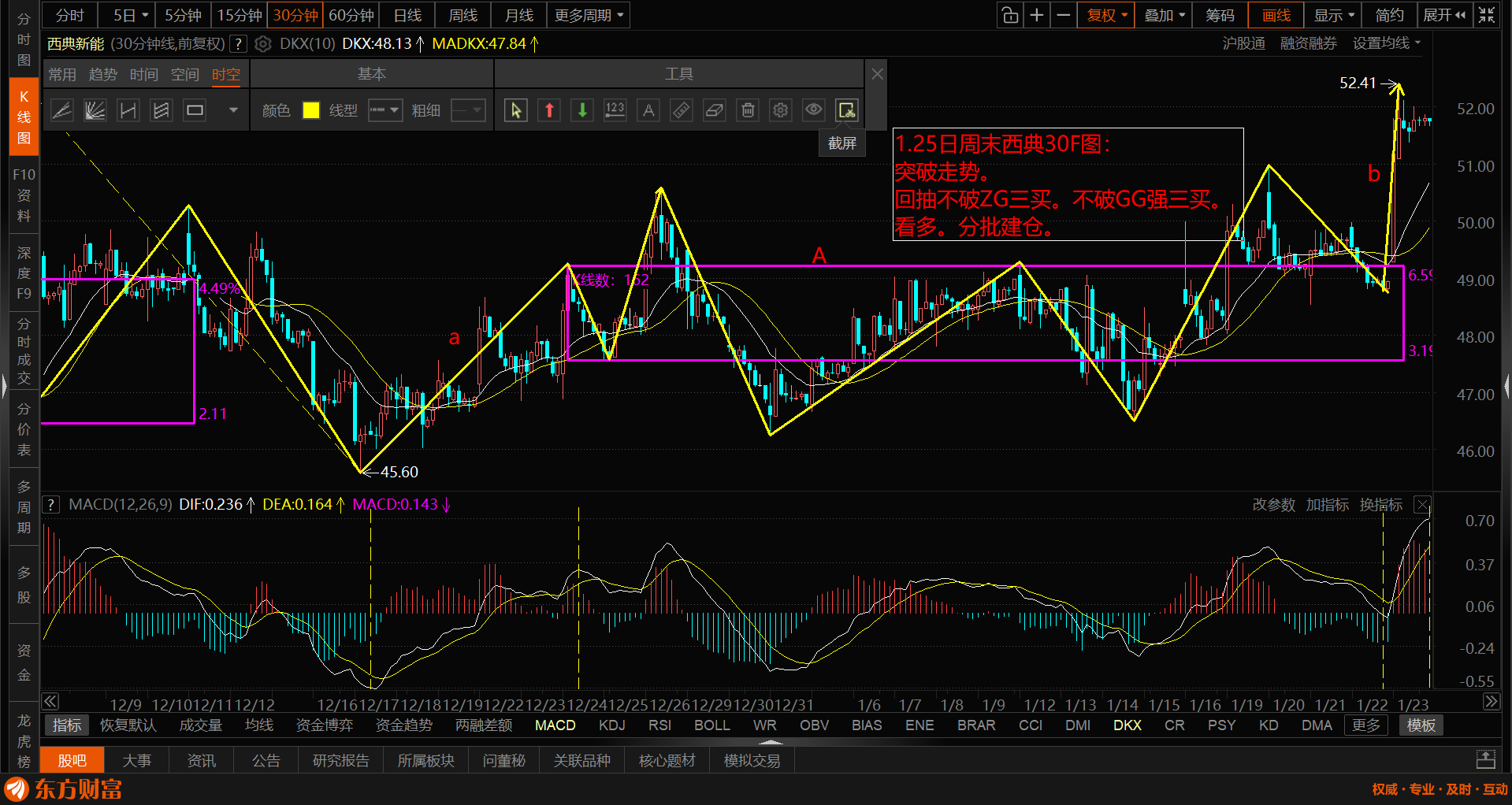Click the red up-arrow marker tool
The width and height of the screenshot is (1512, 805).
(549, 110)
